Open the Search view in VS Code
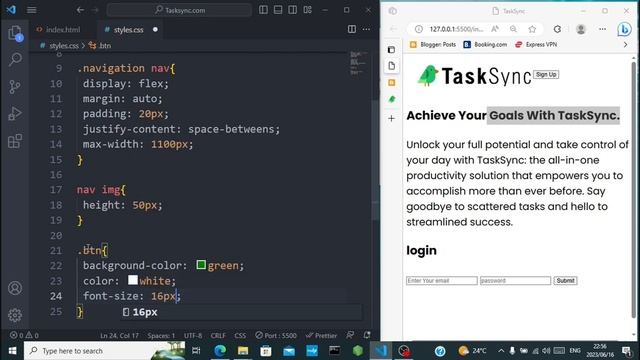 (x=15, y=60)
